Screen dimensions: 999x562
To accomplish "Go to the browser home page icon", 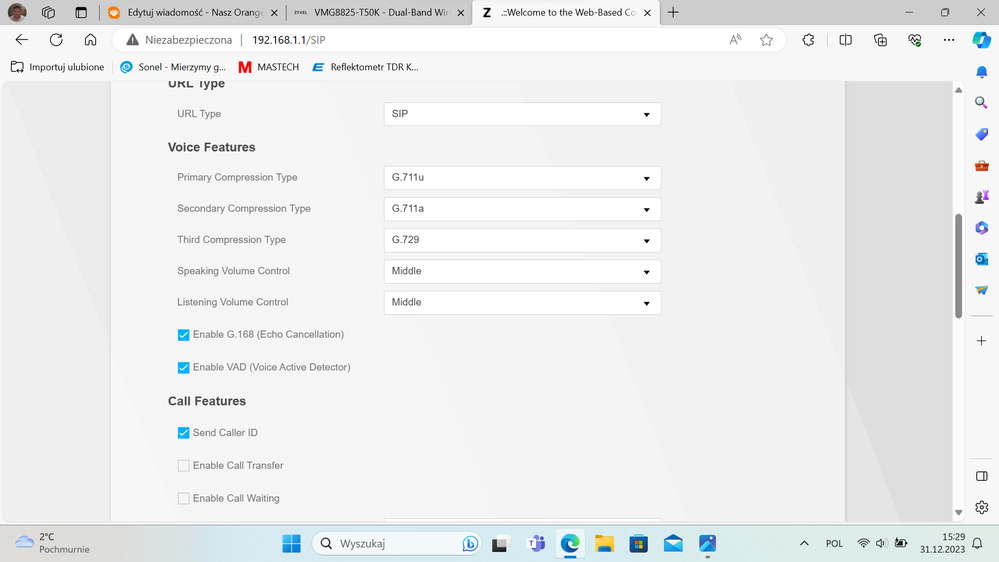I will 90,40.
